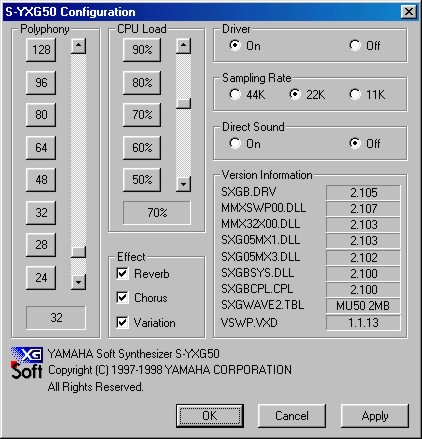
Task: Click the Cancel button
Action: [292, 416]
